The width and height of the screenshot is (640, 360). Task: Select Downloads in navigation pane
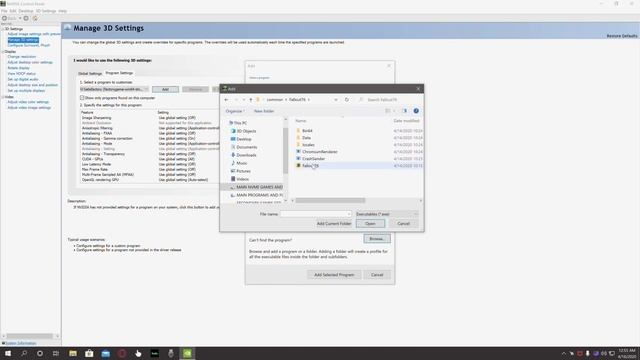(x=246, y=155)
